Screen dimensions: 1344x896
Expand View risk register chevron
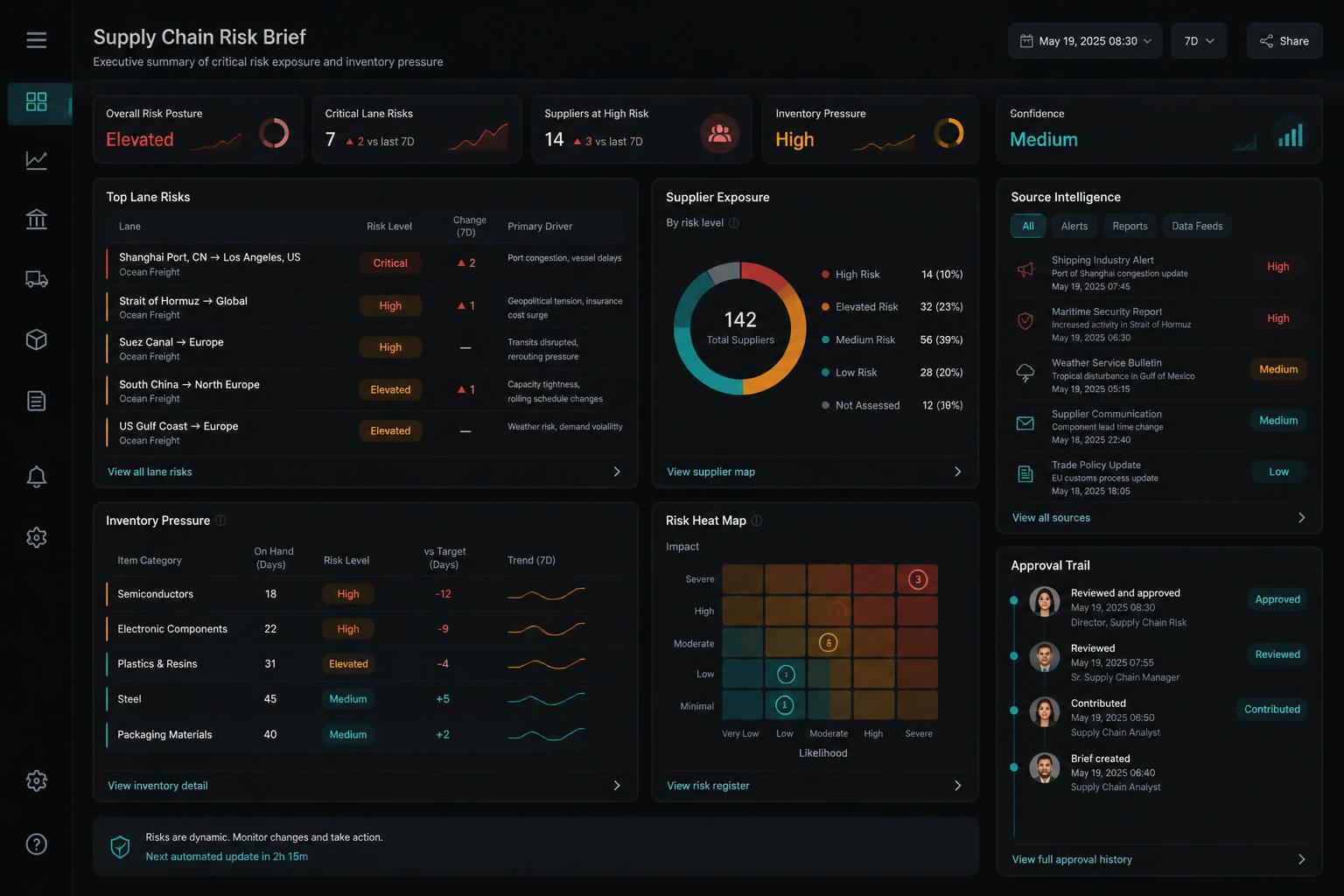[957, 786]
